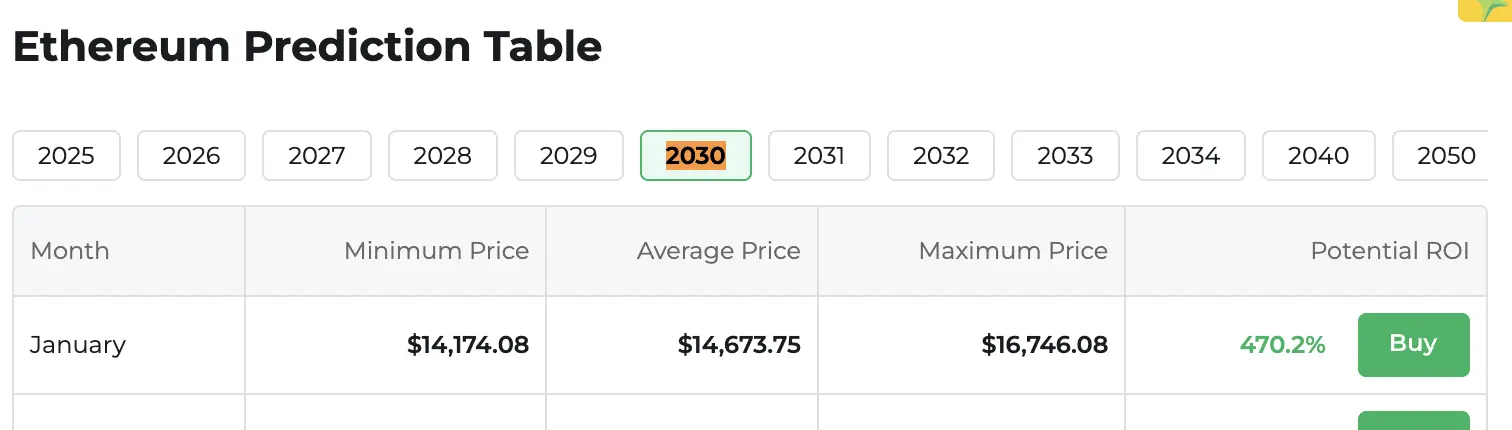Click the Potential ROI column header
1512x430 pixels.
[1390, 251]
